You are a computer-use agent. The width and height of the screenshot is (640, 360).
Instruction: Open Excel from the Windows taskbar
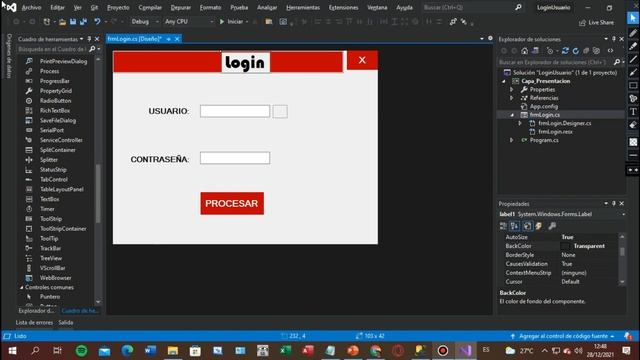[285, 351]
